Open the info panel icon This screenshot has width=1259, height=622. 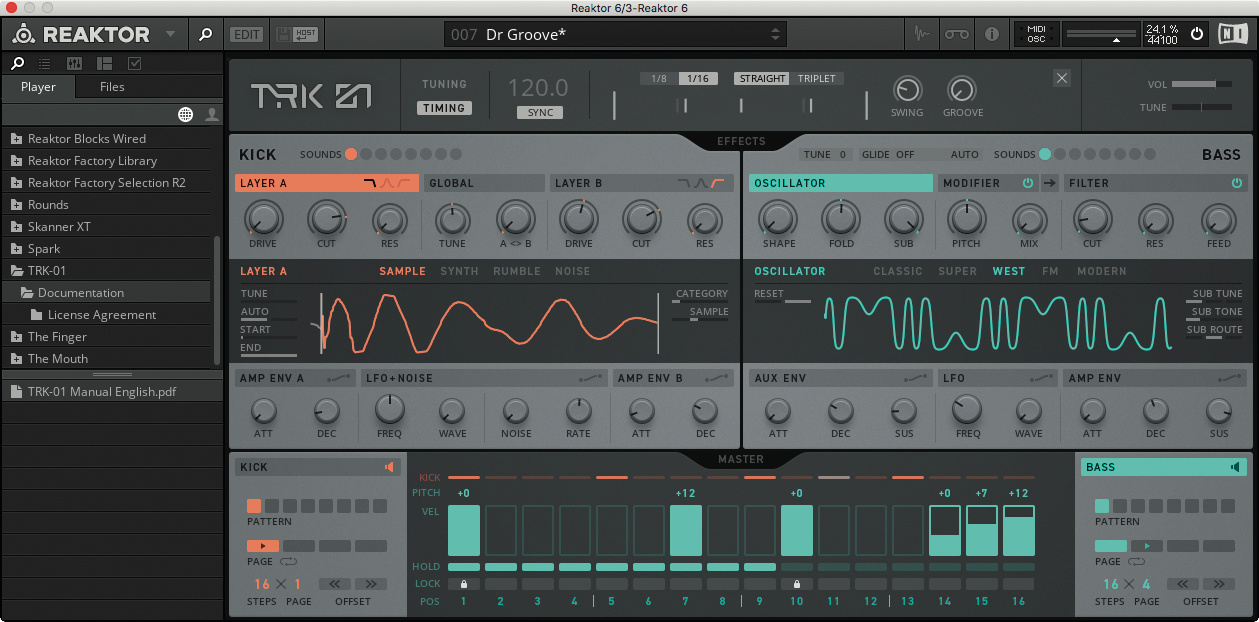pos(991,34)
